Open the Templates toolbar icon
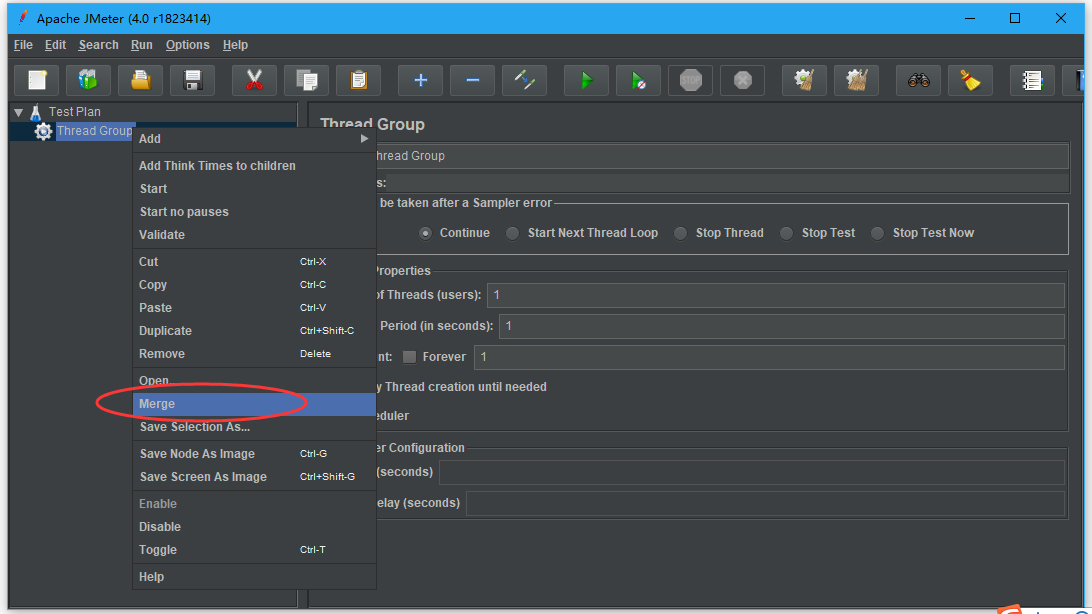The height and width of the screenshot is (614, 1092). (x=88, y=80)
